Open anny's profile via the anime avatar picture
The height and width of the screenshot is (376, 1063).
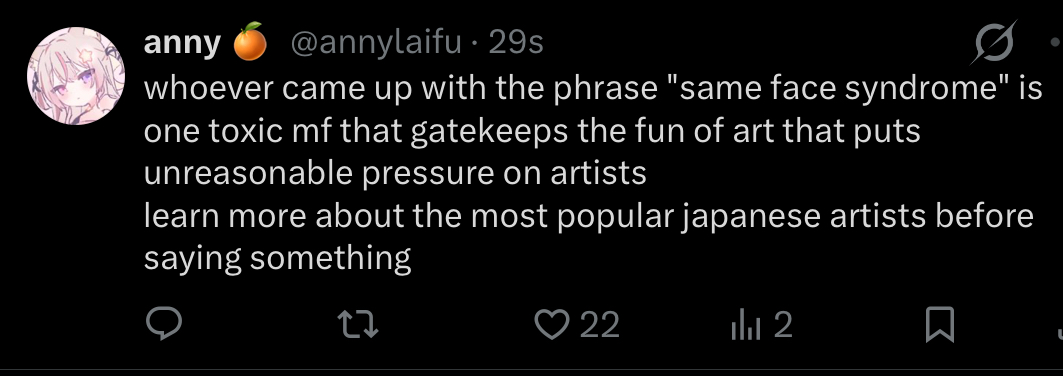76,76
